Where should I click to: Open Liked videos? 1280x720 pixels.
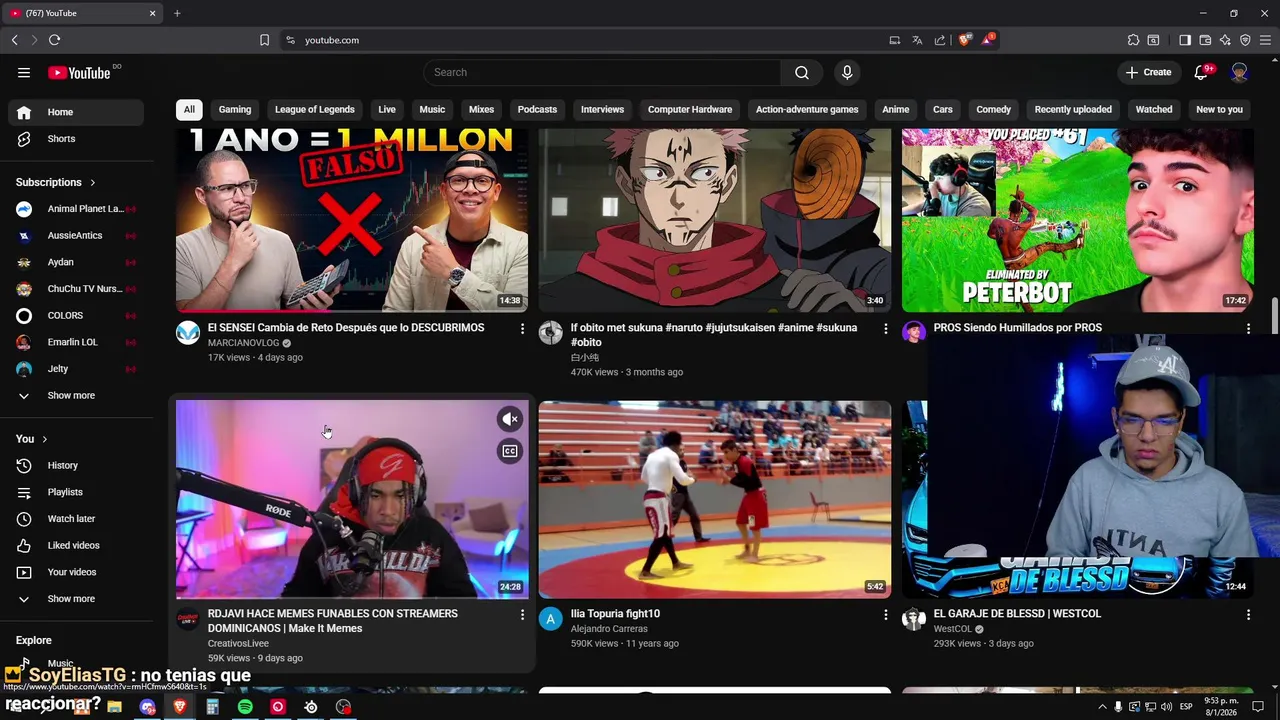[x=76, y=545]
